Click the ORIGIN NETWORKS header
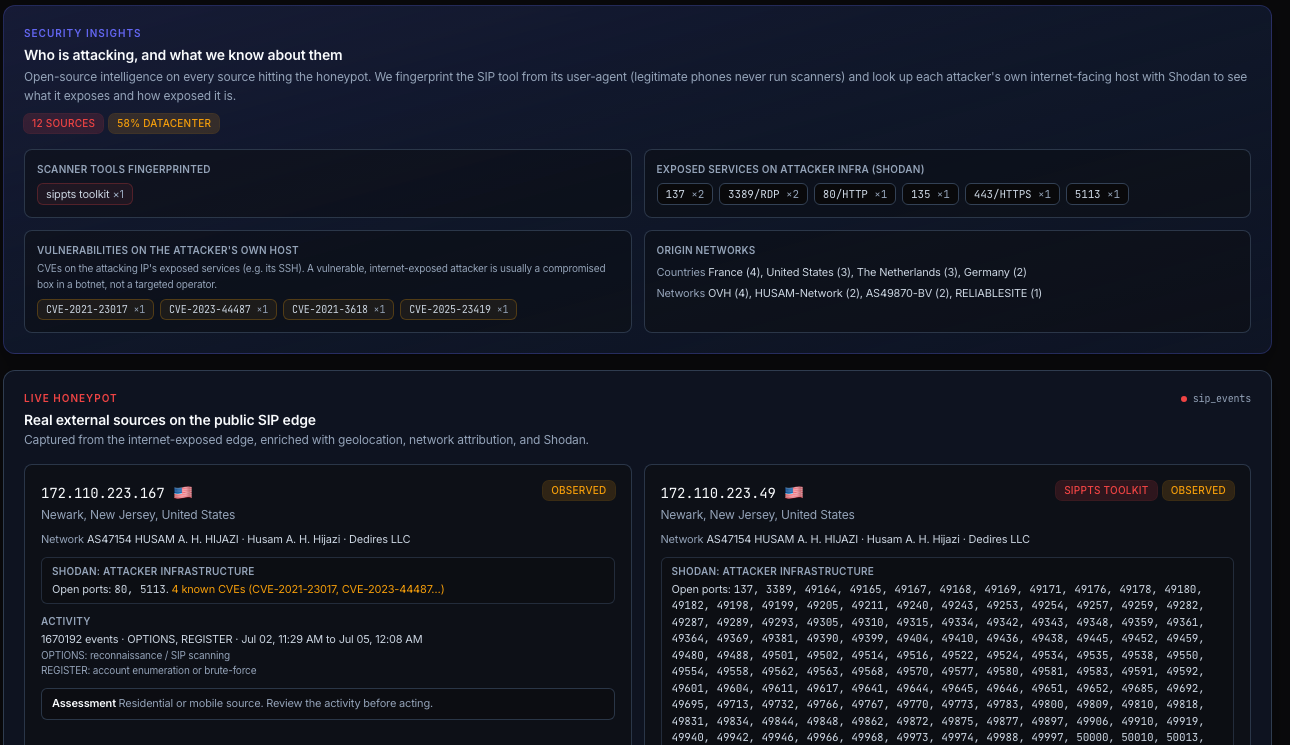This screenshot has height=745, width=1290. pyautogui.click(x=706, y=250)
